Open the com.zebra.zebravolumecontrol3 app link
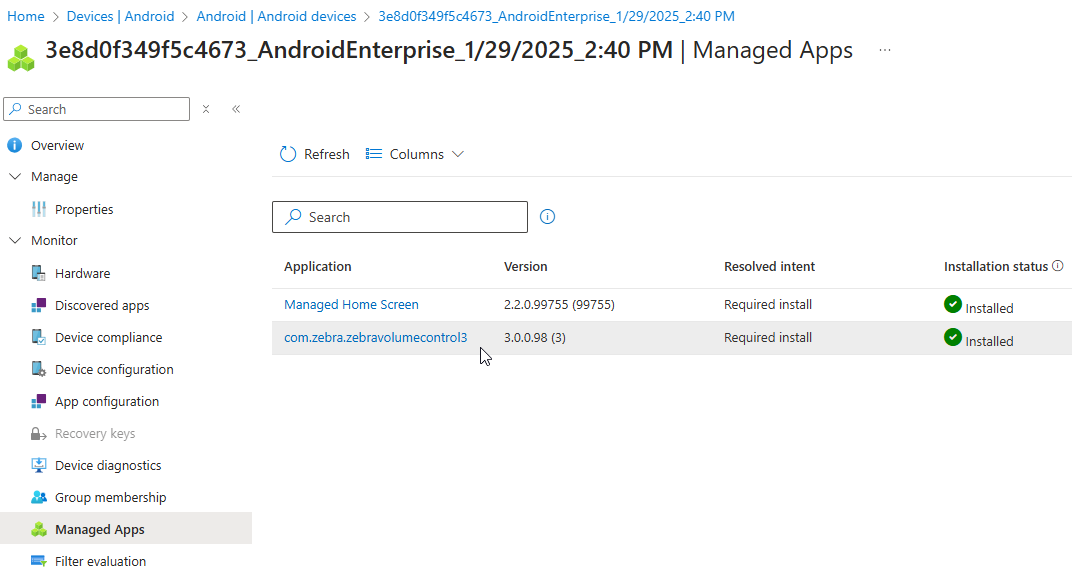 pos(375,338)
